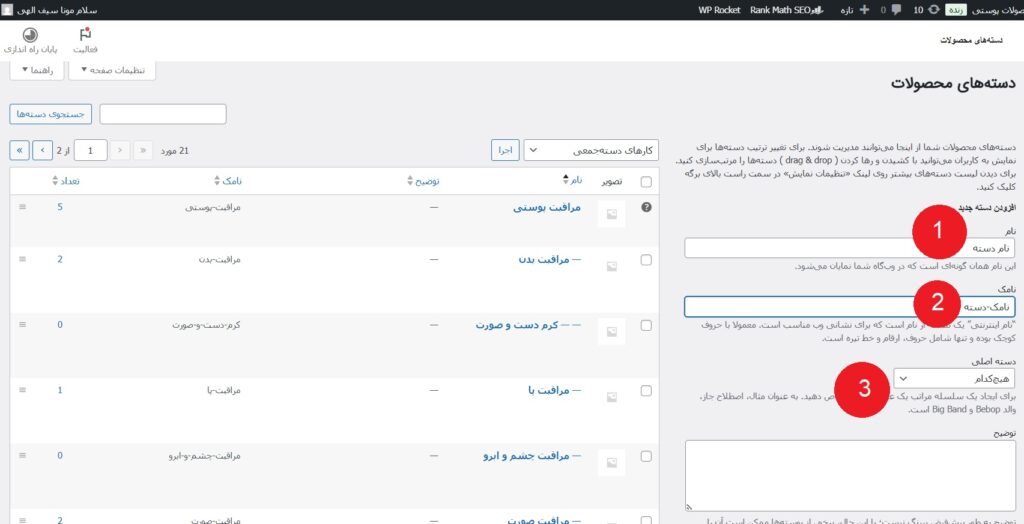Open the دسته اصلی parent category dropdown
This screenshot has height=524, width=1024.
(953, 378)
